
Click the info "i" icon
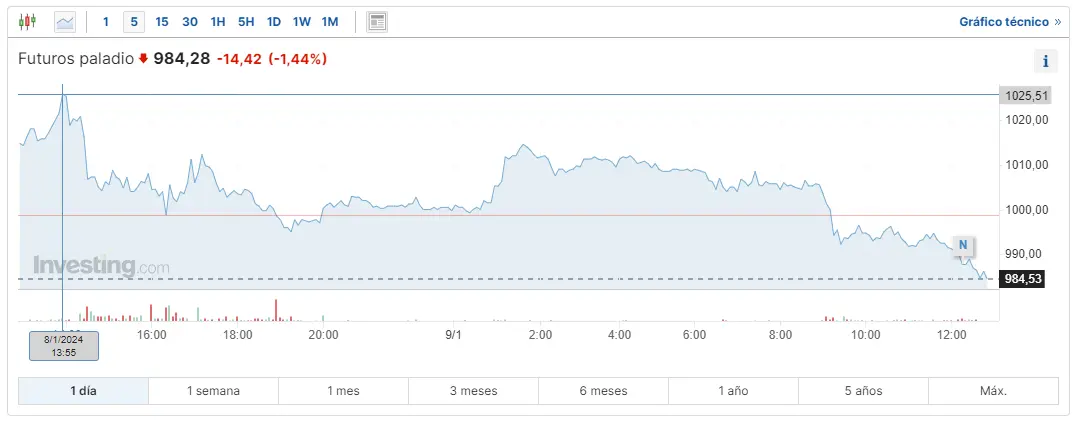1045,61
